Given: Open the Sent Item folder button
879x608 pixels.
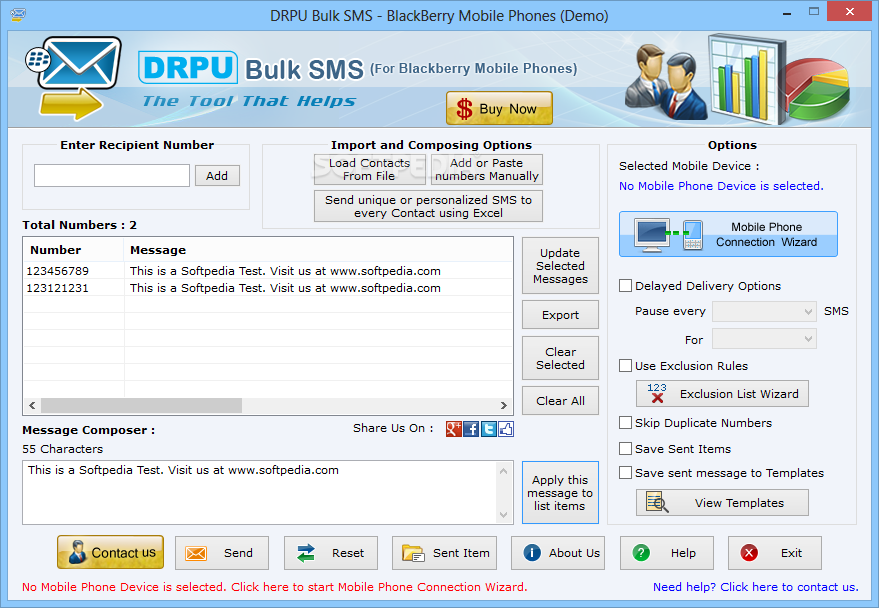Looking at the screenshot, I should [445, 553].
